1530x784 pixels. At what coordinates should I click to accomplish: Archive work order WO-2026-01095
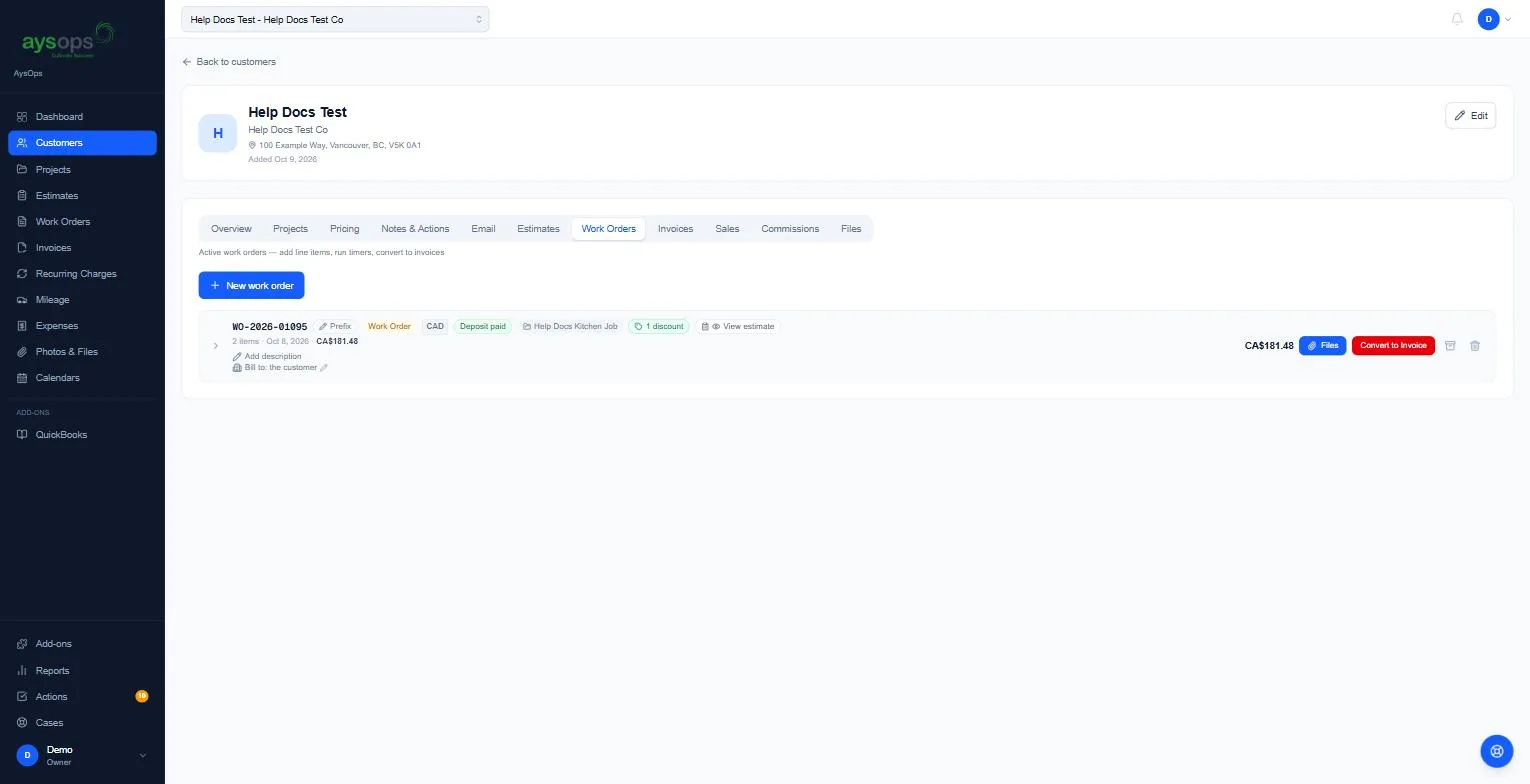click(x=1450, y=346)
